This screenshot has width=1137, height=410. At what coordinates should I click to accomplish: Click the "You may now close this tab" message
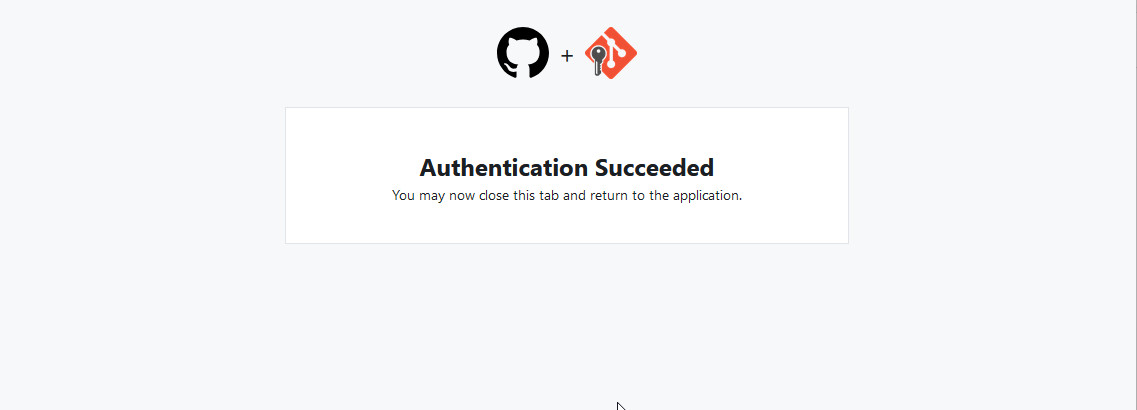pos(567,196)
